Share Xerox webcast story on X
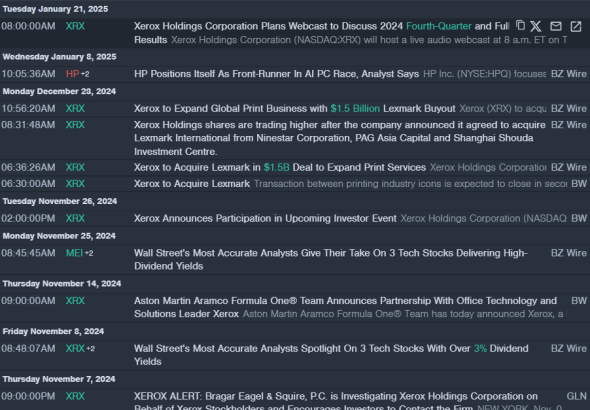The image size is (590, 410). 536,26
